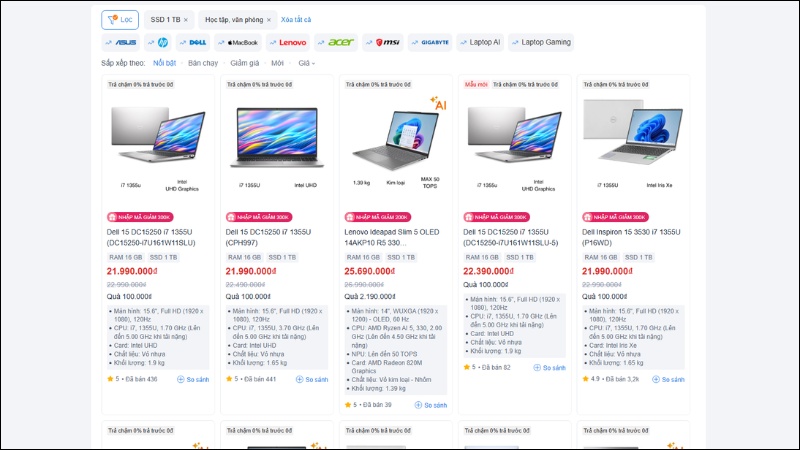Sort products by Giảm giá
Image resolution: width=800 pixels, height=450 pixels.
coord(244,63)
